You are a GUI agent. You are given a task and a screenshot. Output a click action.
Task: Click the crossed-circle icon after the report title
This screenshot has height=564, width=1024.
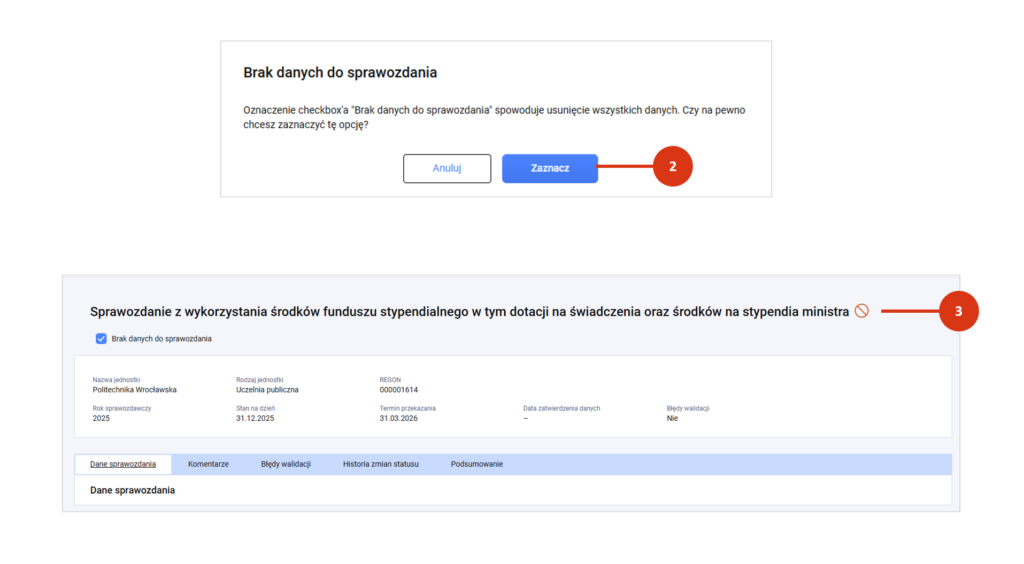[861, 312]
